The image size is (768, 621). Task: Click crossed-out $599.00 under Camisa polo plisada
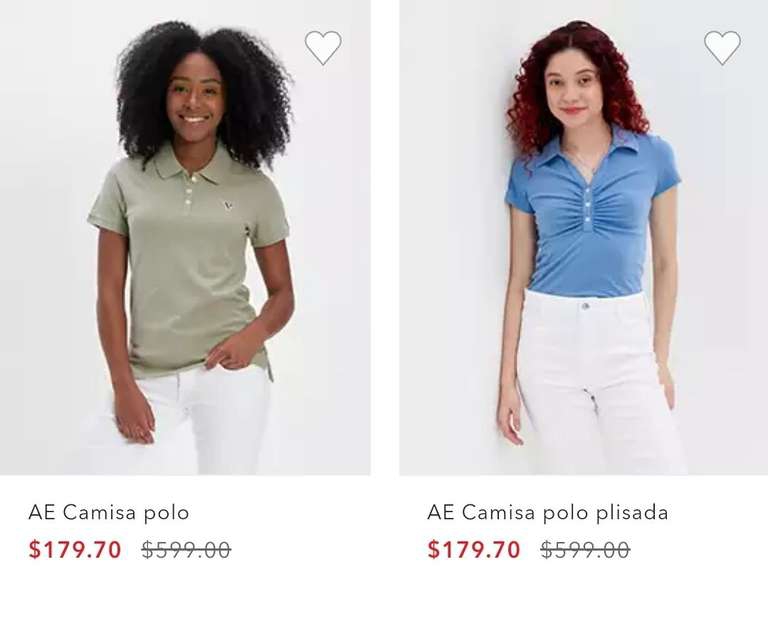tap(585, 549)
